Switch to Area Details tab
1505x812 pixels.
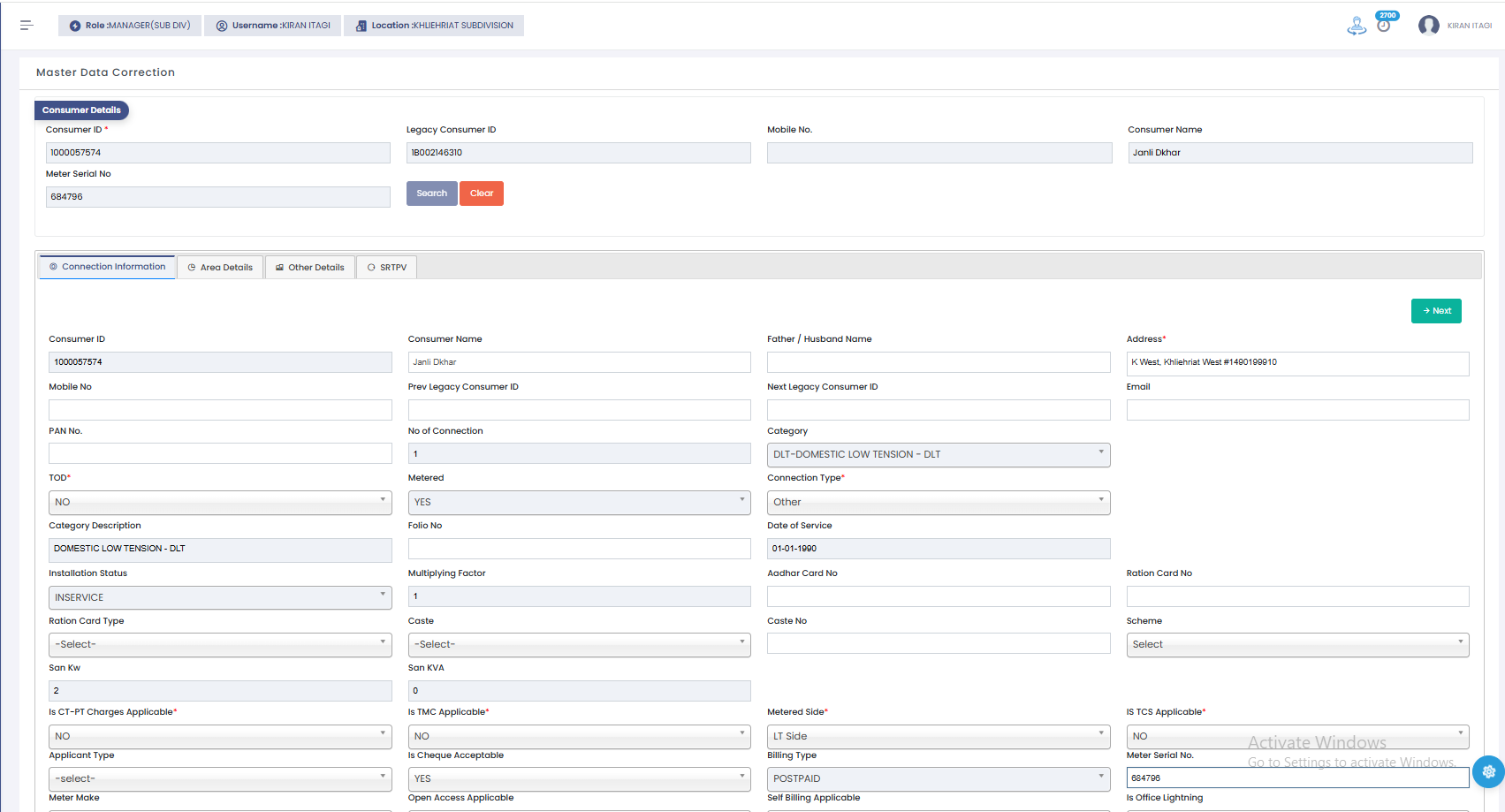(x=220, y=267)
